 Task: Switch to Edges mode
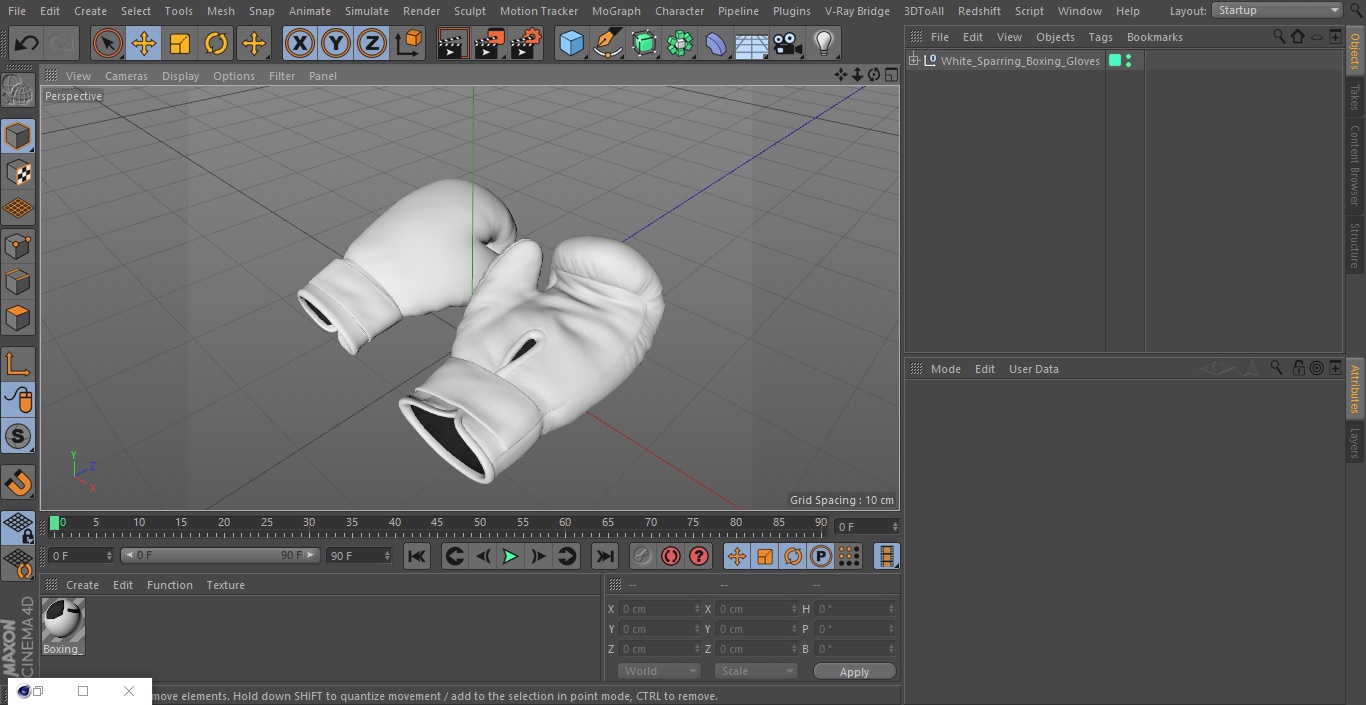coord(18,282)
